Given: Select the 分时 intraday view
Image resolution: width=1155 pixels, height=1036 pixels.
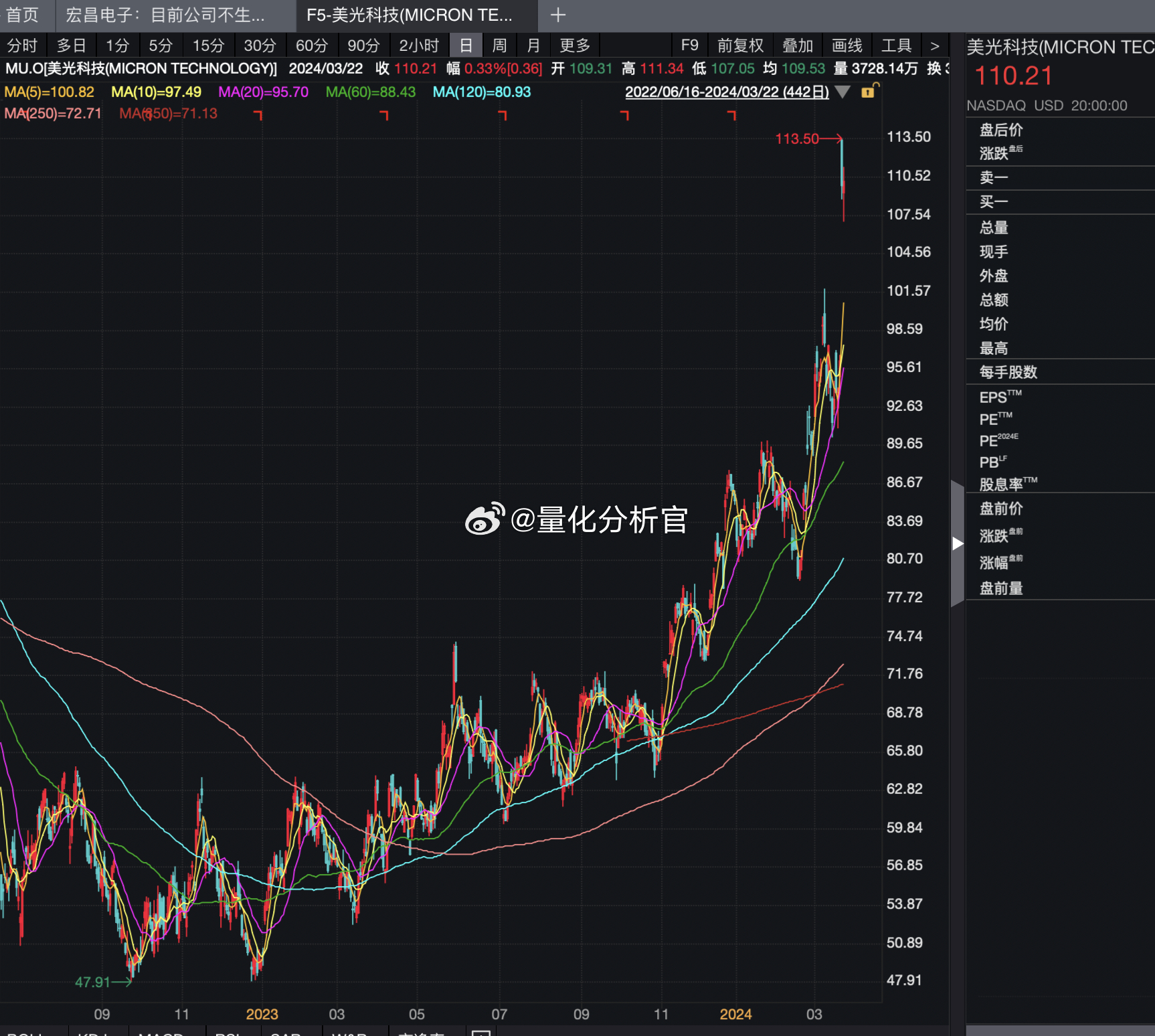Looking at the screenshot, I should [x=22, y=46].
